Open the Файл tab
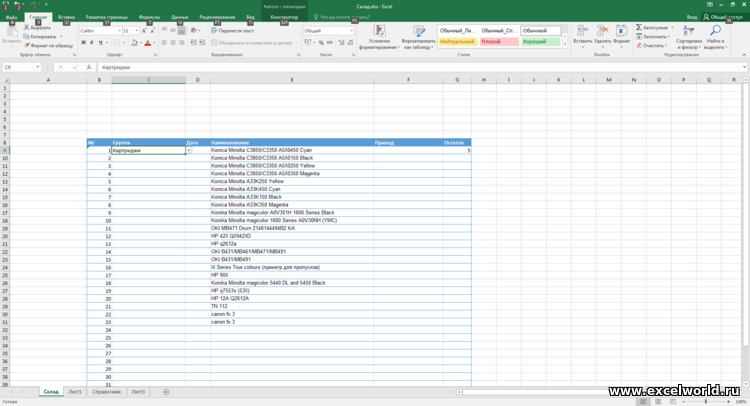Image resolution: width=750 pixels, height=406 pixels. click(x=11, y=17)
